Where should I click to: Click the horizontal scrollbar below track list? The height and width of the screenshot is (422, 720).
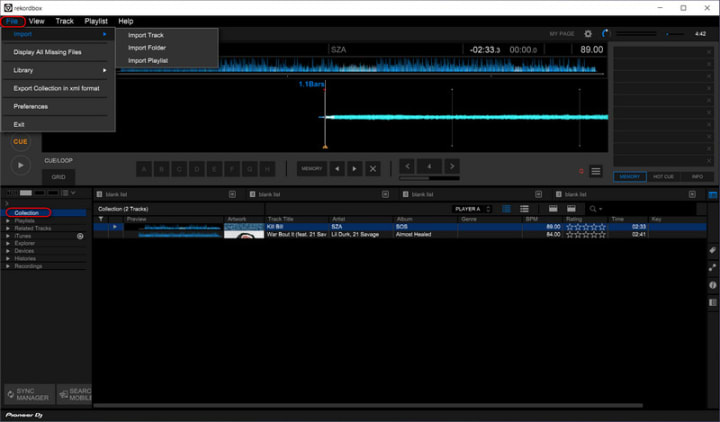[367, 405]
